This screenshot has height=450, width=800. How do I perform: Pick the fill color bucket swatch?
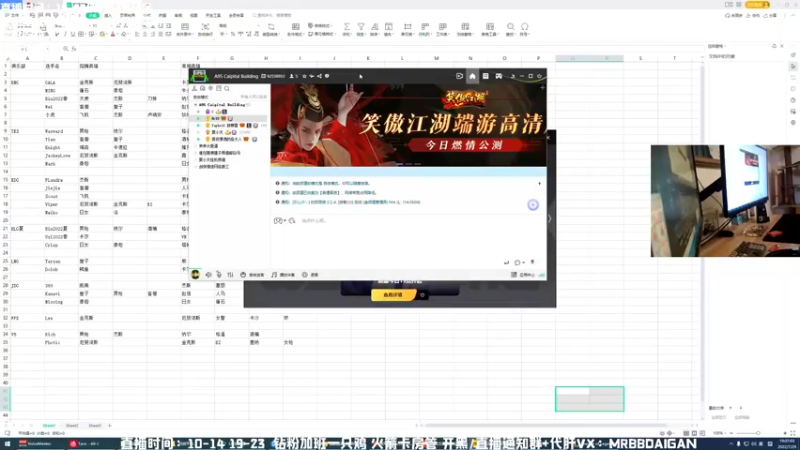point(102,34)
